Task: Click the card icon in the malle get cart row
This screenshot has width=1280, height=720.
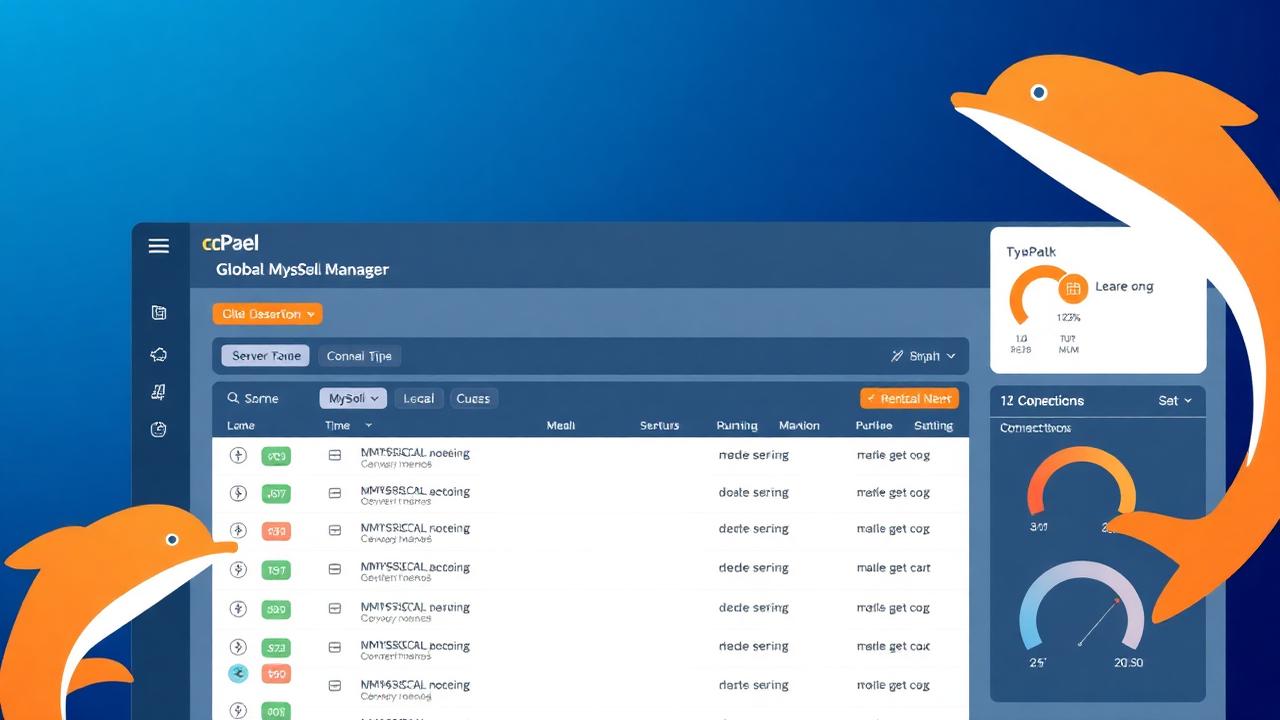Action: pyautogui.click(x=335, y=570)
